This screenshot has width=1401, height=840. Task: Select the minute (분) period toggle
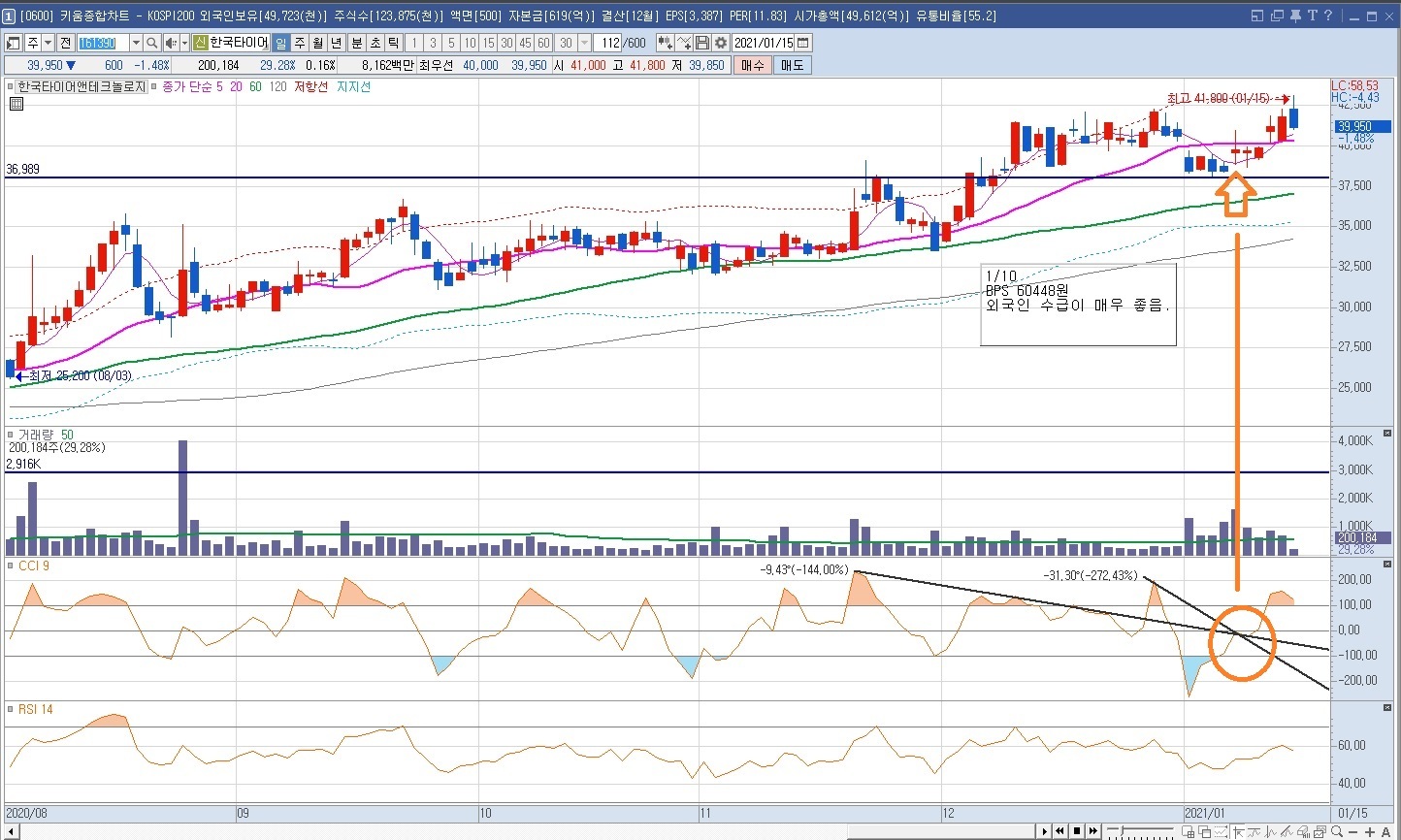356,43
